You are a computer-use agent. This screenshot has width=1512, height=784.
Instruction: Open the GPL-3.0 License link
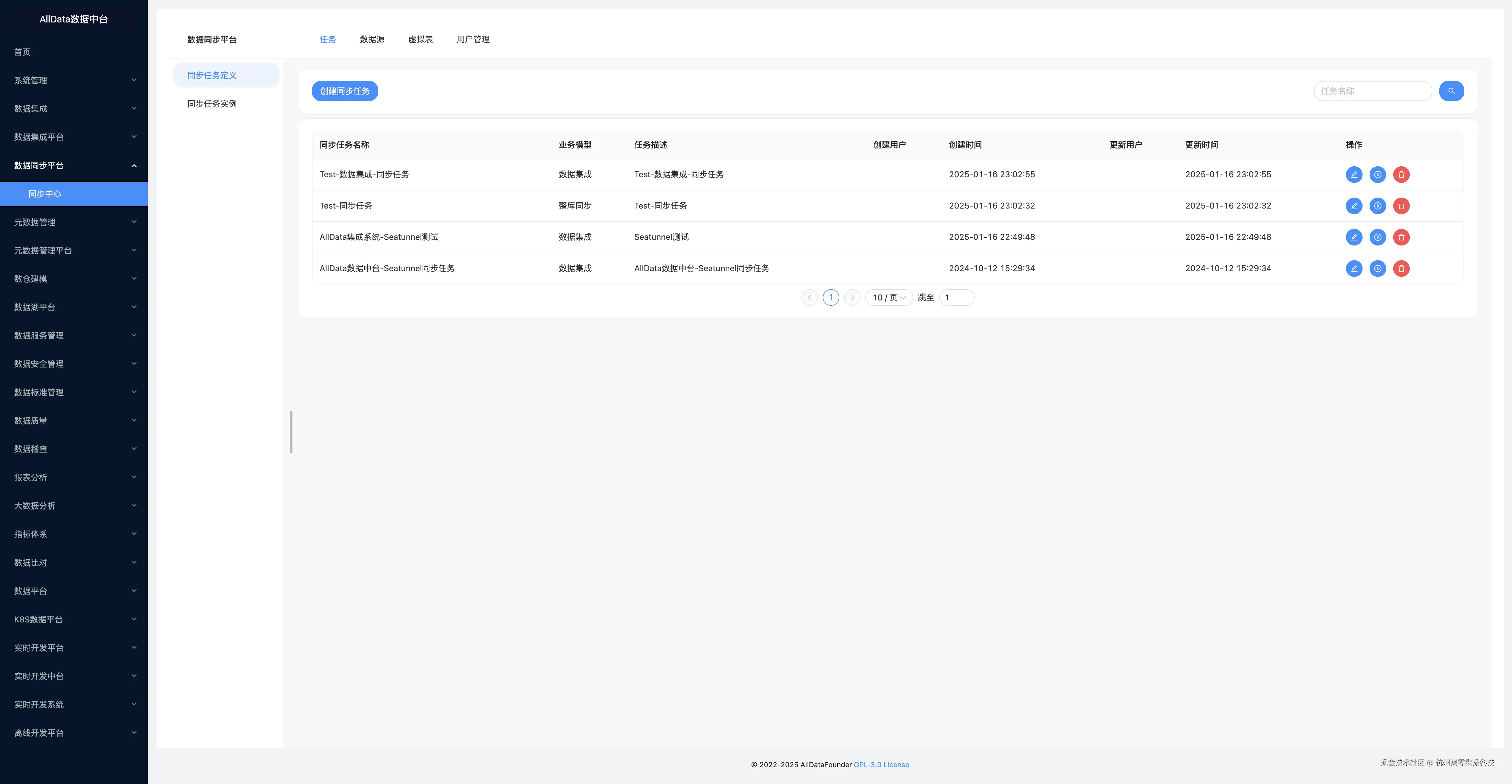[881, 765]
